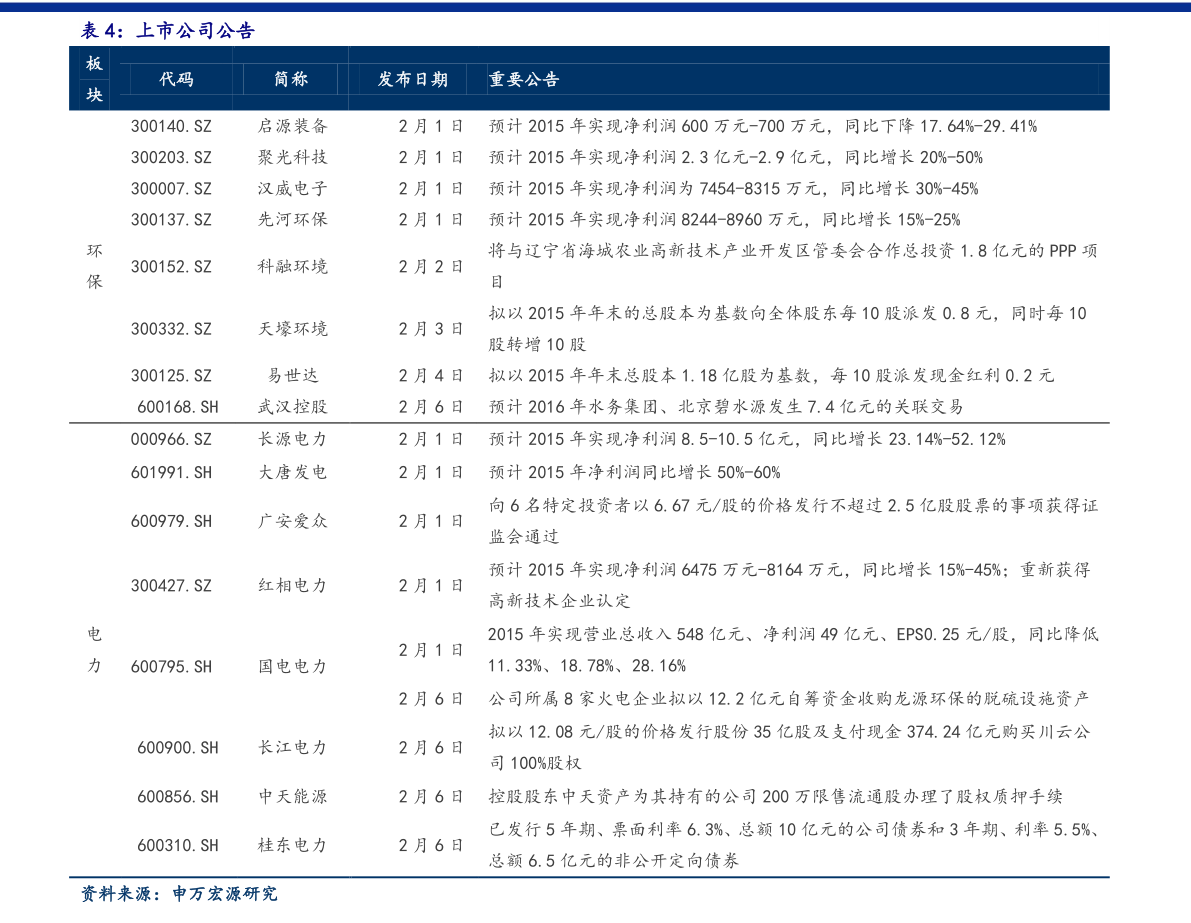Select company name 桂东电力
This screenshot has width=1191, height=923.
click(x=292, y=846)
